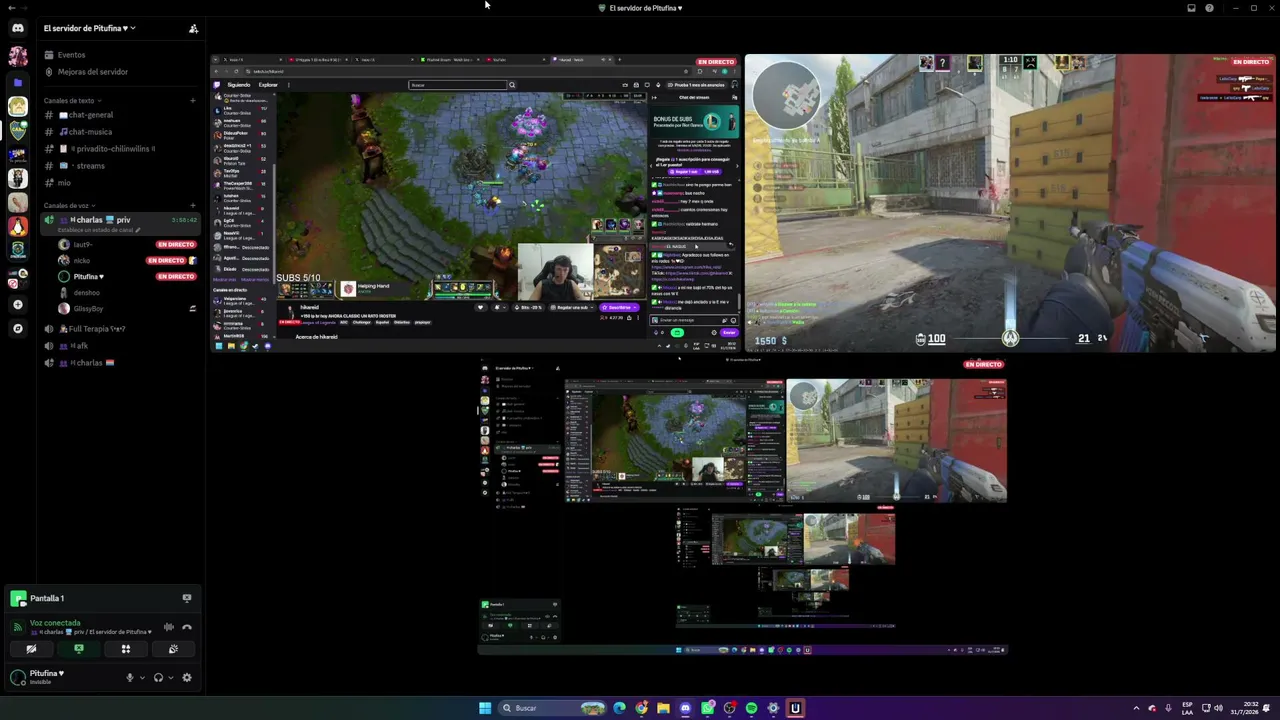Viewport: 1280px width, 720px height.
Task: Open the streams text channel
Action: [120, 166]
